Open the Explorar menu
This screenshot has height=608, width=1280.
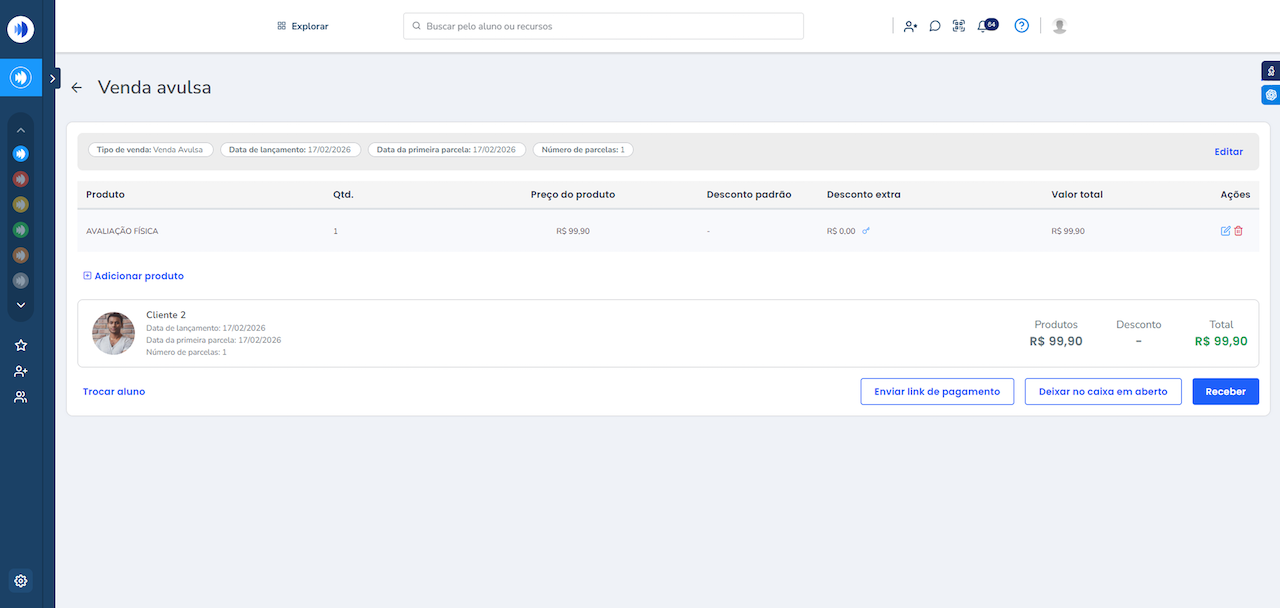pos(303,26)
